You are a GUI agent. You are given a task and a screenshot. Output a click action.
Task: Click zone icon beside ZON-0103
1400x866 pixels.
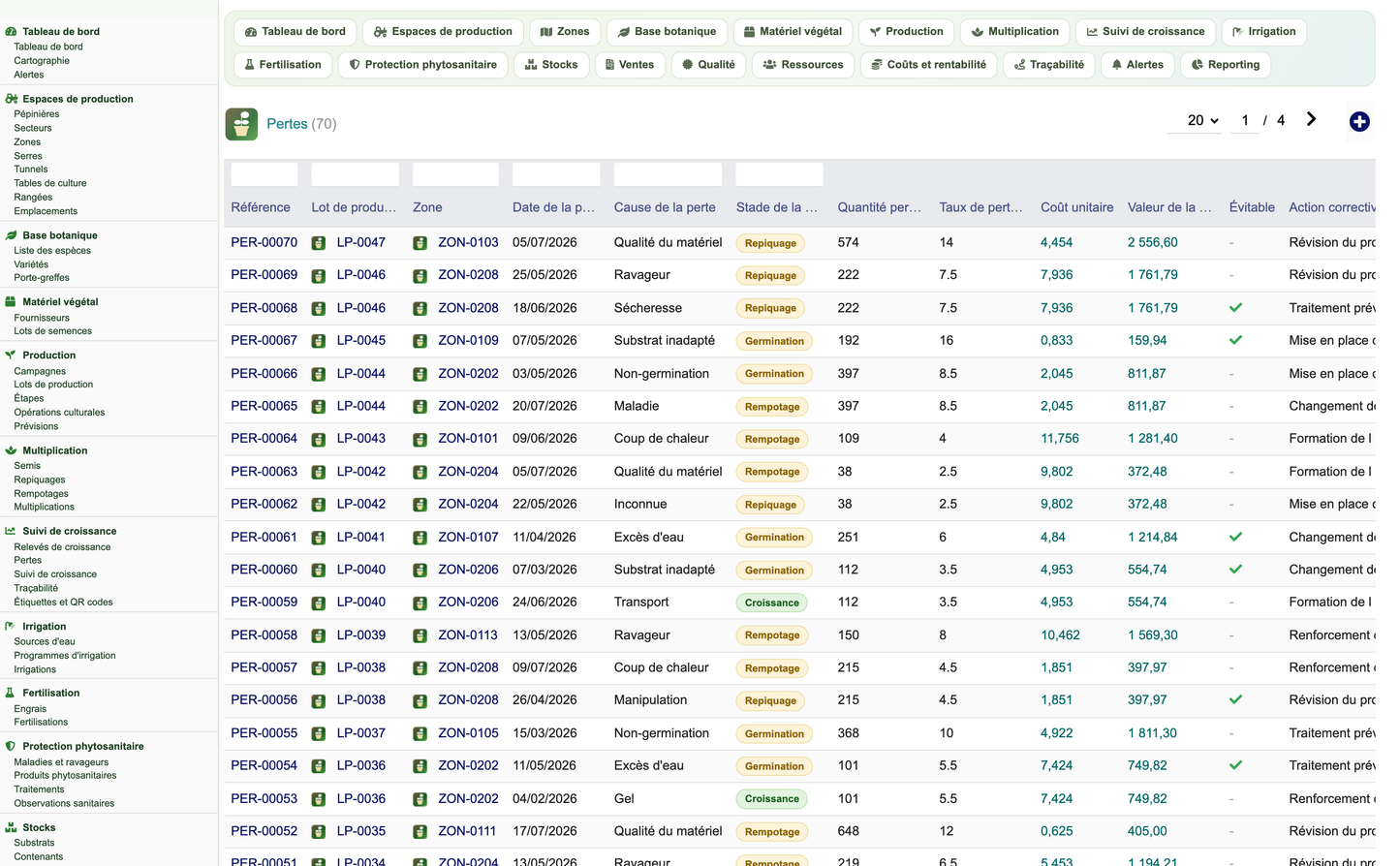[x=420, y=243]
